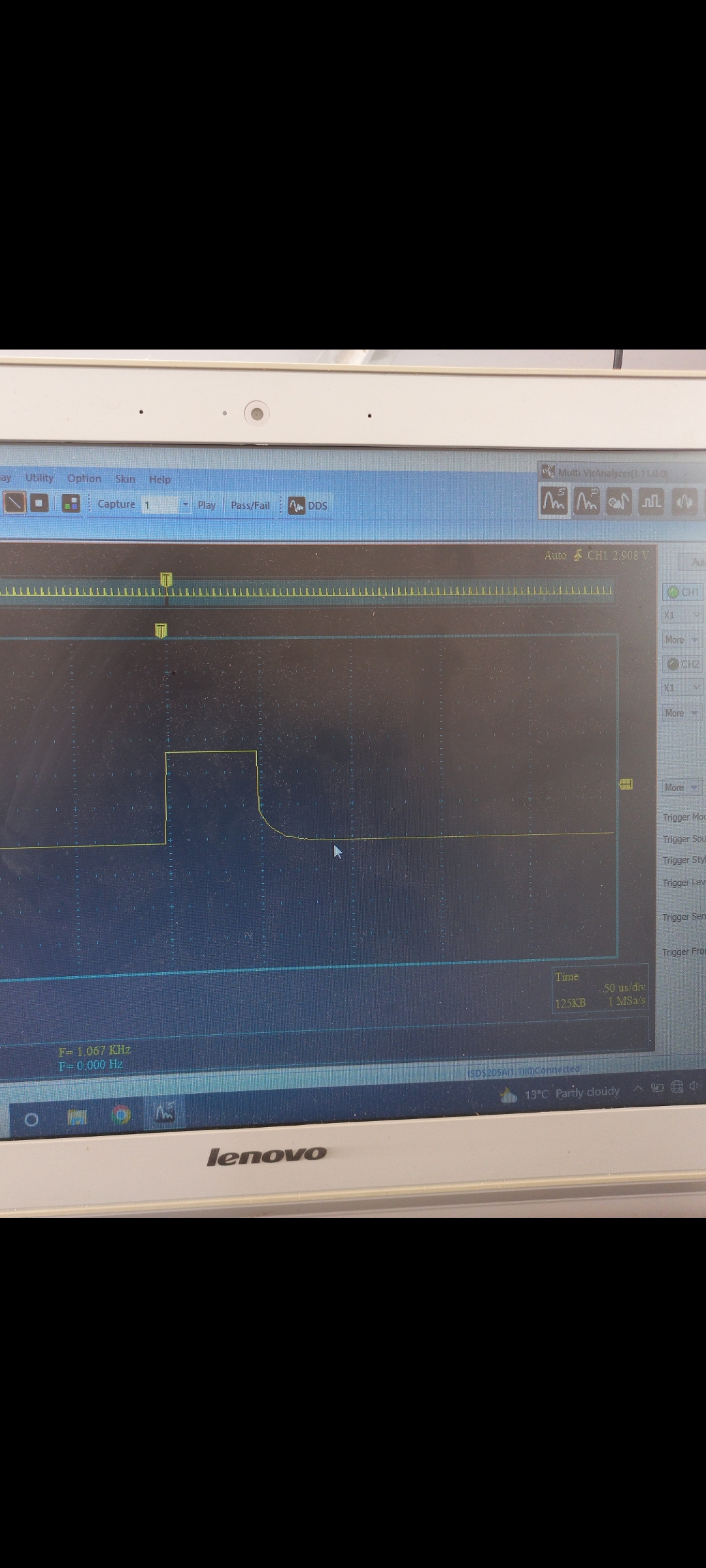Open the third waveform analyzer module icon

click(x=618, y=502)
